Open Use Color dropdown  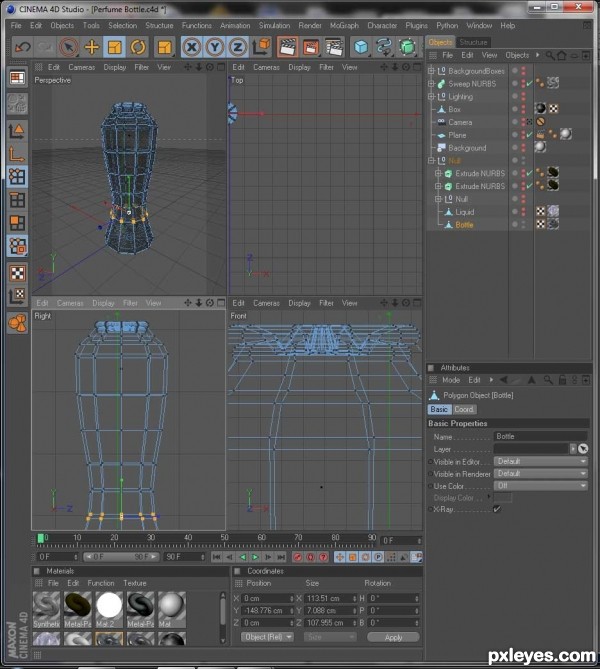click(541, 486)
